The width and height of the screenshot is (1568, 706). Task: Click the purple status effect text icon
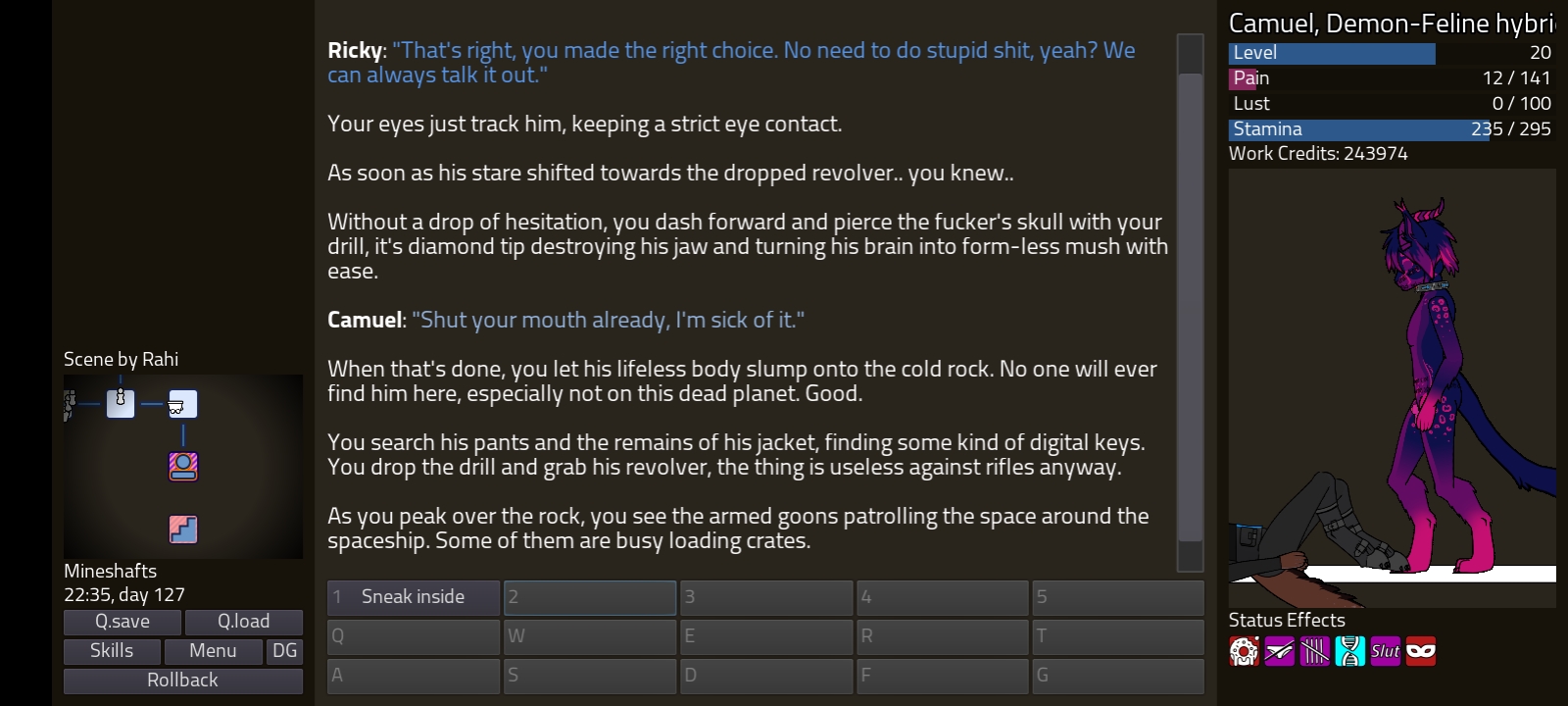coord(1386,651)
